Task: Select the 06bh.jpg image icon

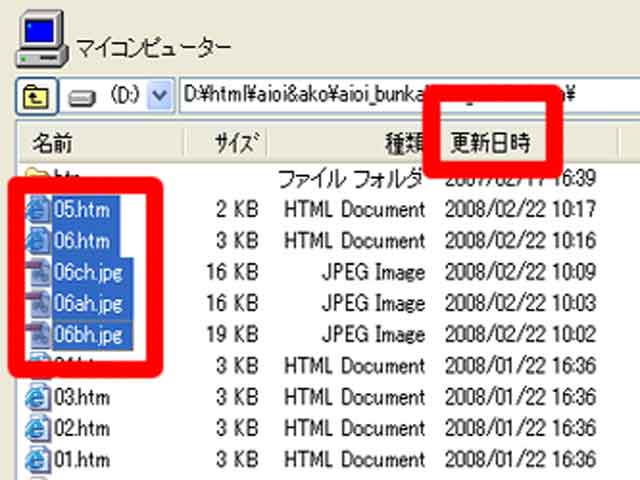Action: (x=39, y=334)
